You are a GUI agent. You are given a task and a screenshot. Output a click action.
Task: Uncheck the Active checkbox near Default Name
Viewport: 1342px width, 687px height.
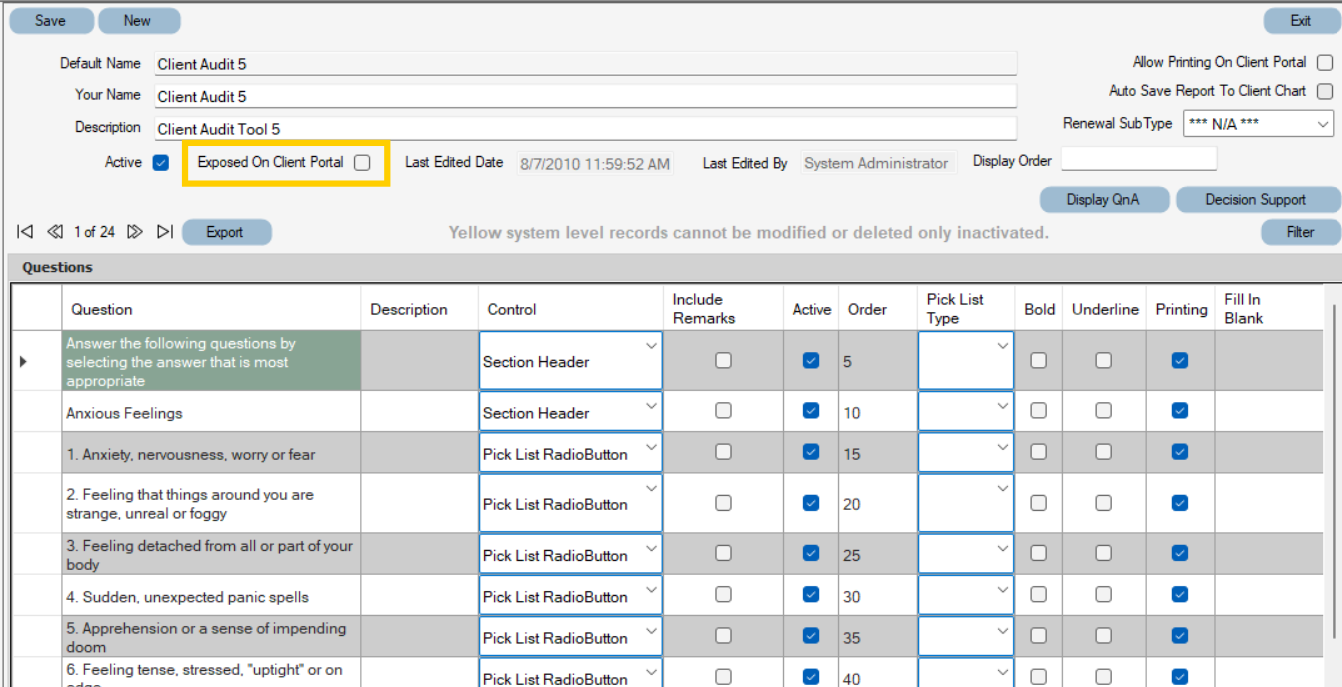pyautogui.click(x=160, y=162)
